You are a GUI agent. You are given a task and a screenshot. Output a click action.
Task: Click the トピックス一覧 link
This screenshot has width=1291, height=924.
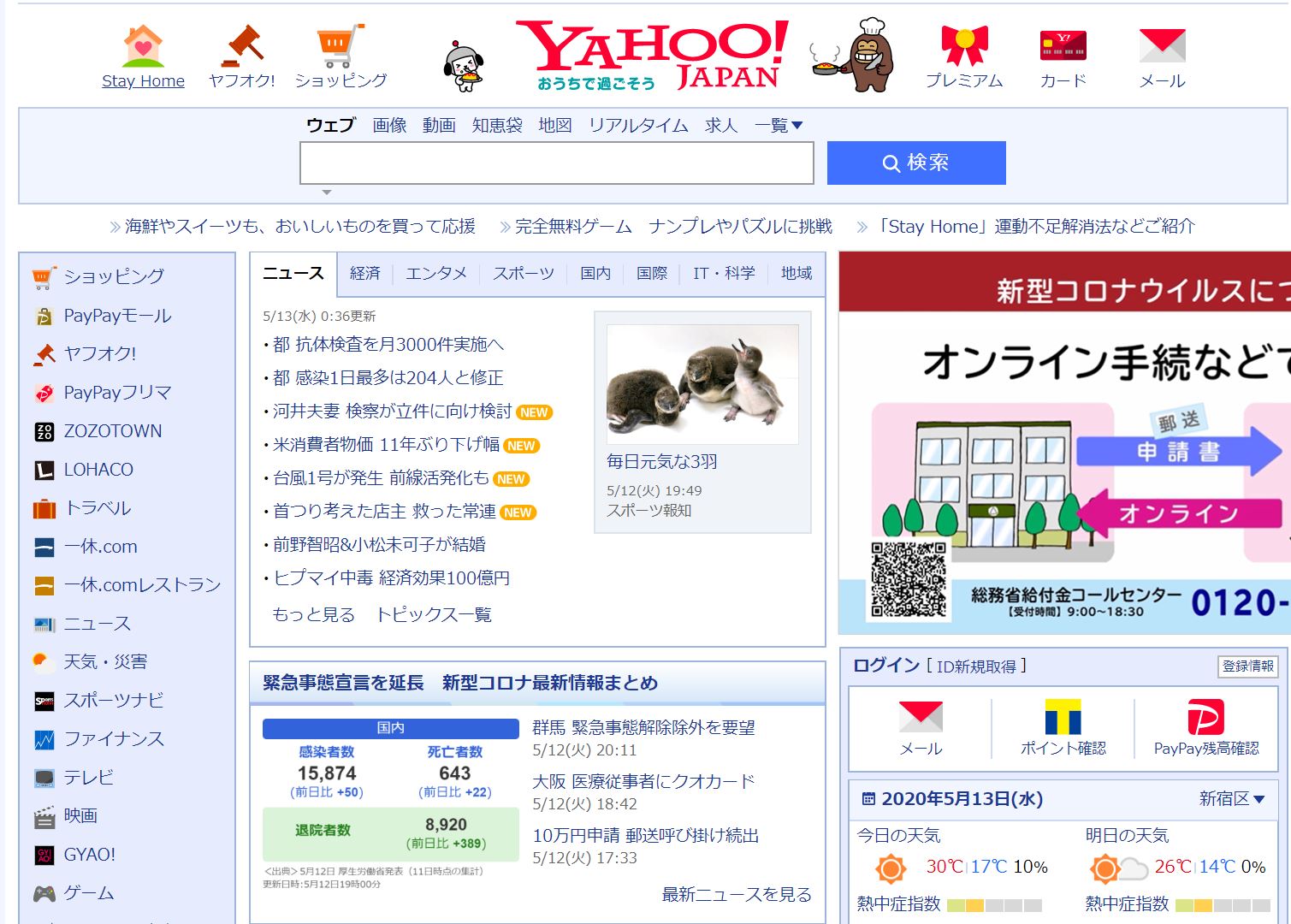click(x=434, y=614)
